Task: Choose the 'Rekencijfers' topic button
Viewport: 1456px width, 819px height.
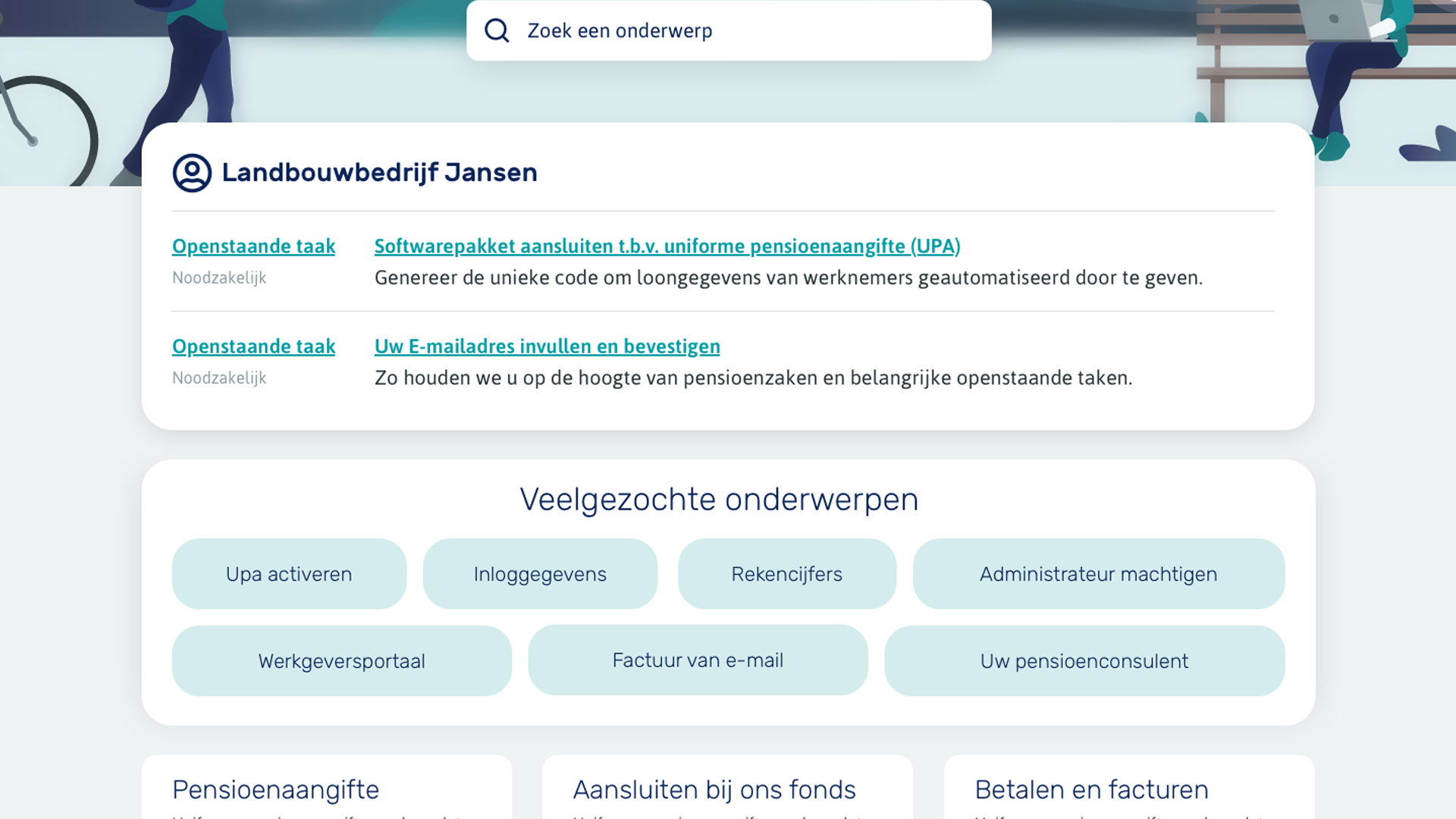Action: [x=786, y=574]
